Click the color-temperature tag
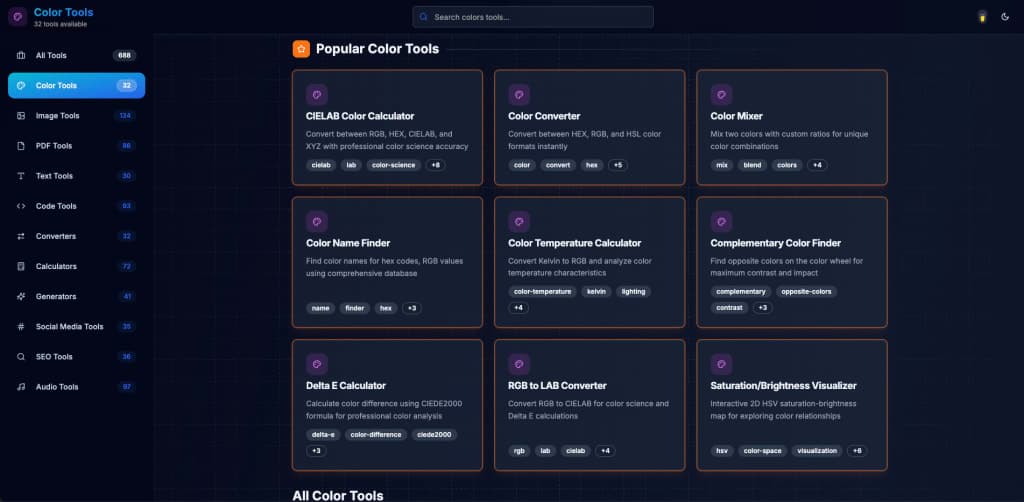Viewport: 1024px width, 502px height. 543,292
